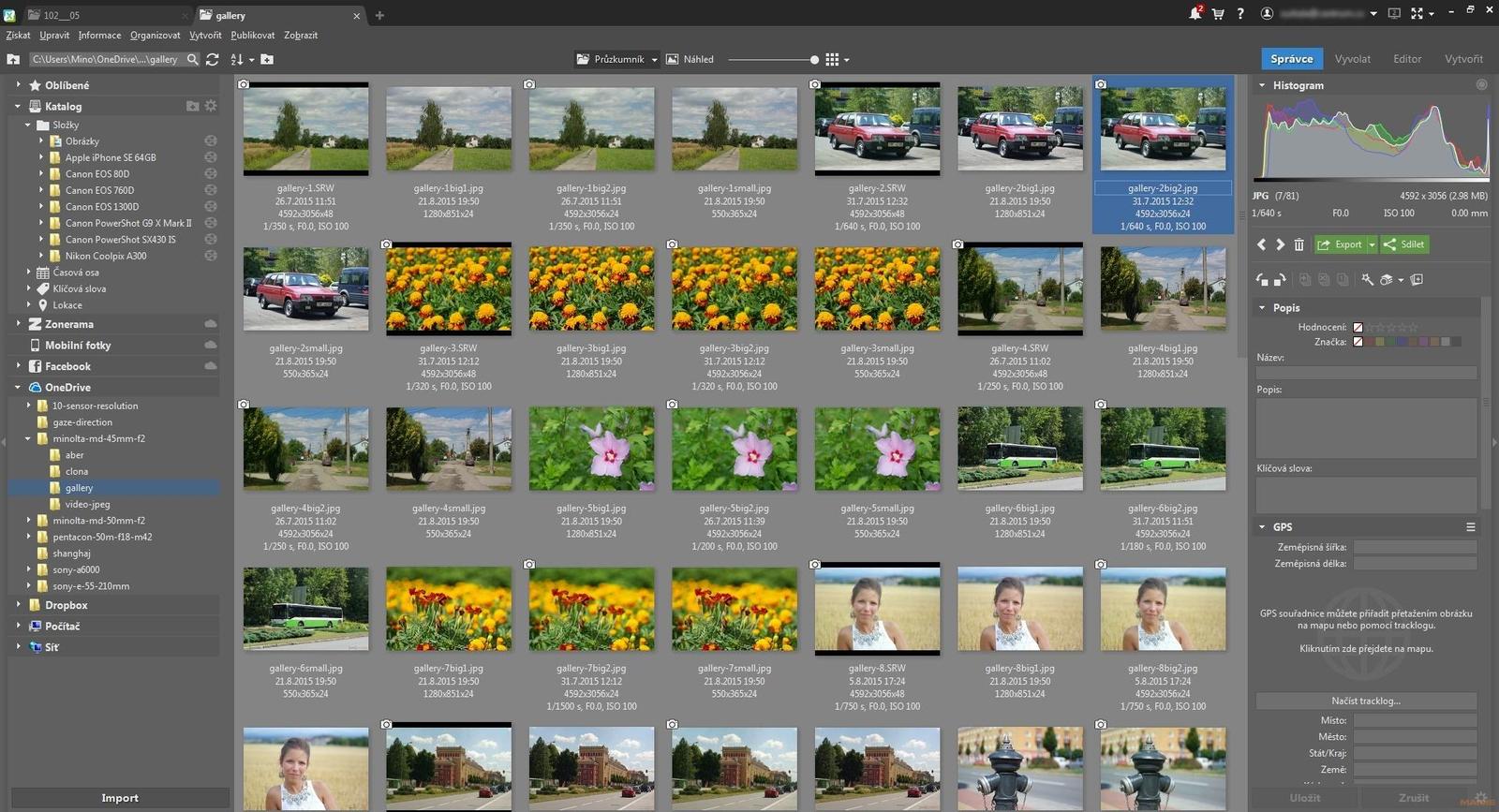This screenshot has width=1499, height=812.
Task: Open the shopping cart icon
Action: tap(1218, 14)
